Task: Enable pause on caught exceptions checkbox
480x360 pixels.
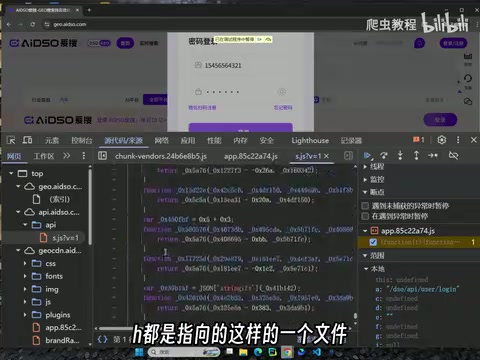Action: tap(365, 217)
